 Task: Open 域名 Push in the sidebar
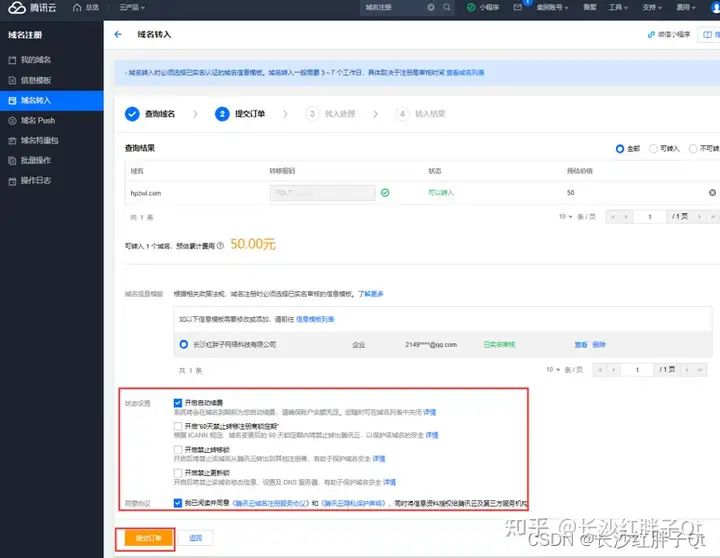click(x=38, y=120)
